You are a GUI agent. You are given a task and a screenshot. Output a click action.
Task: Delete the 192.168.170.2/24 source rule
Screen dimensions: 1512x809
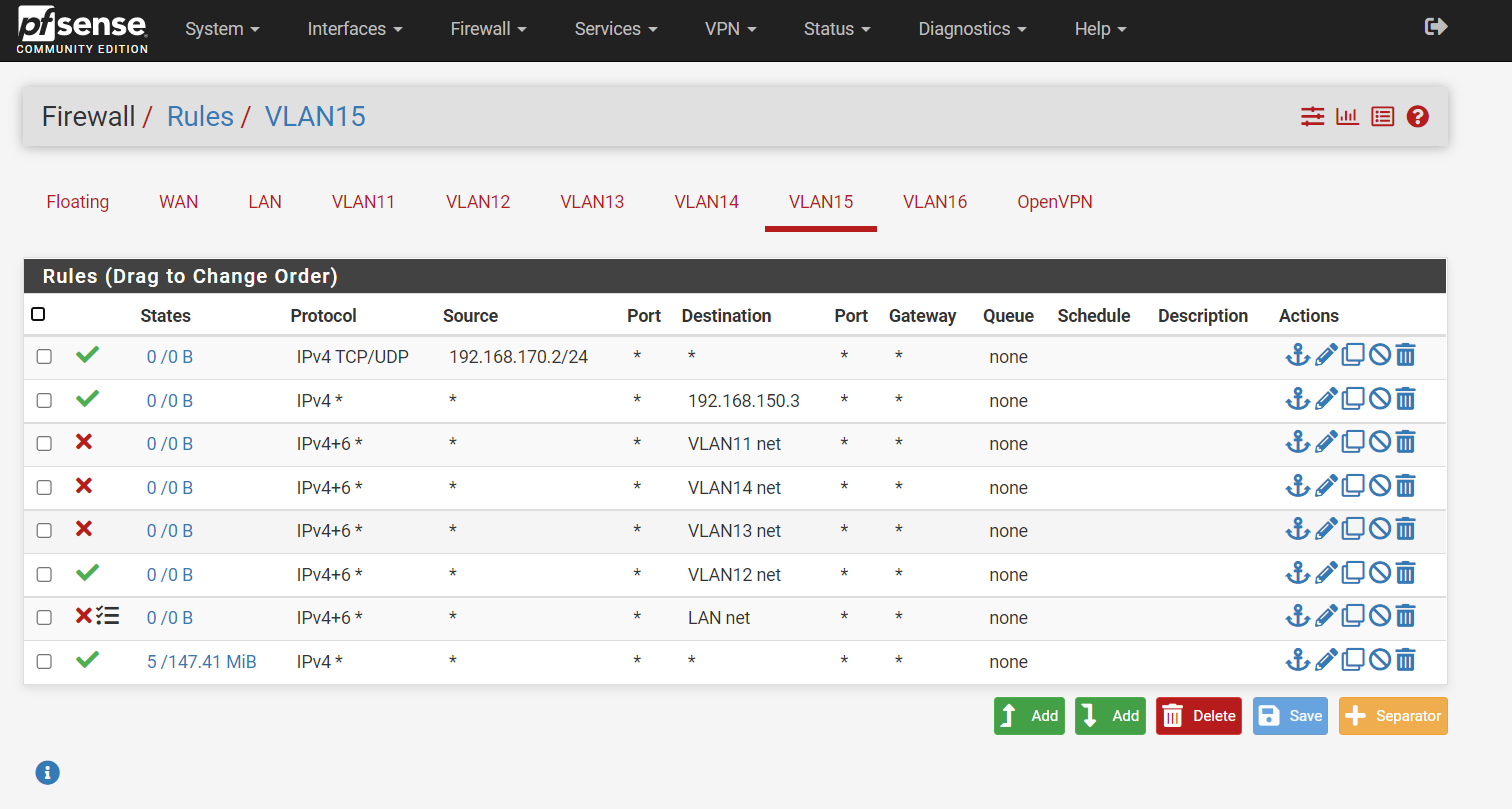click(x=1405, y=355)
